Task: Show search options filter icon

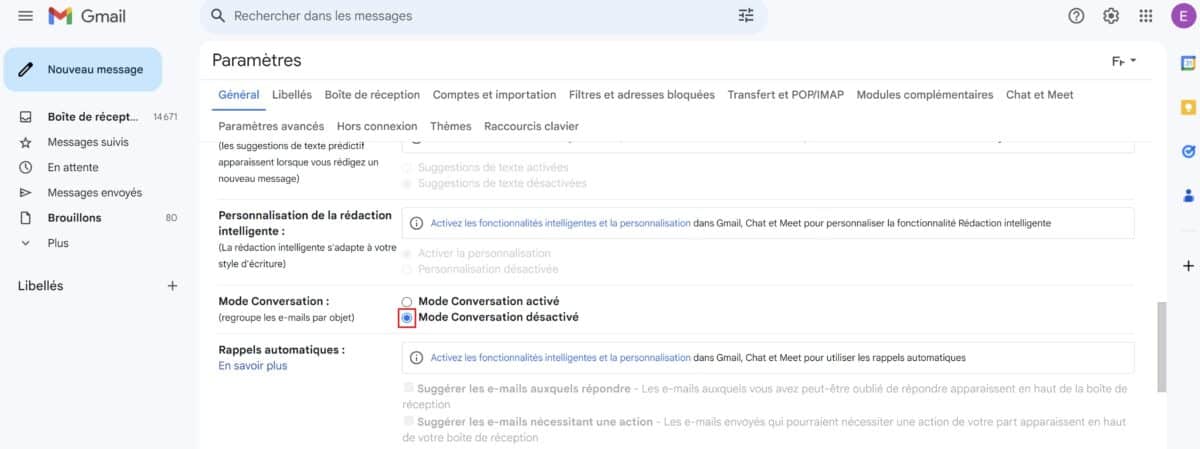Action: coord(746,16)
